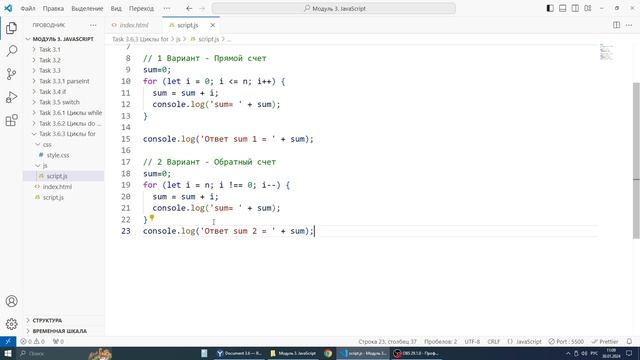Open the Run and Debug view
The image size is (640, 360).
coord(11,97)
